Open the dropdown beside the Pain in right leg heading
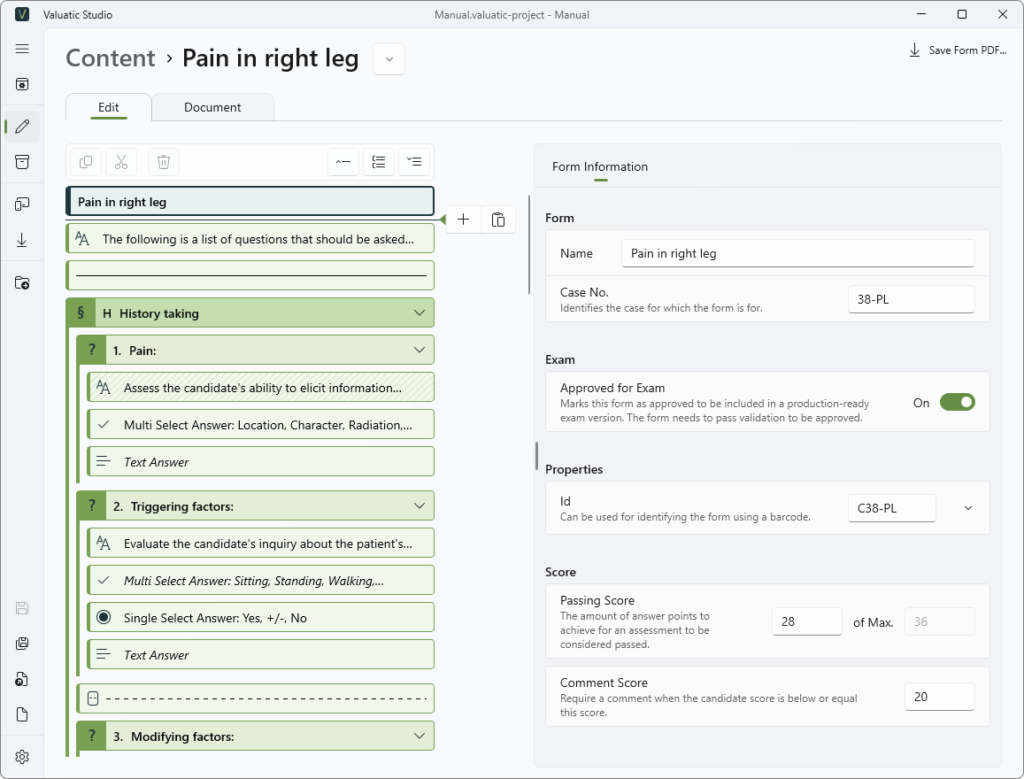 point(389,59)
